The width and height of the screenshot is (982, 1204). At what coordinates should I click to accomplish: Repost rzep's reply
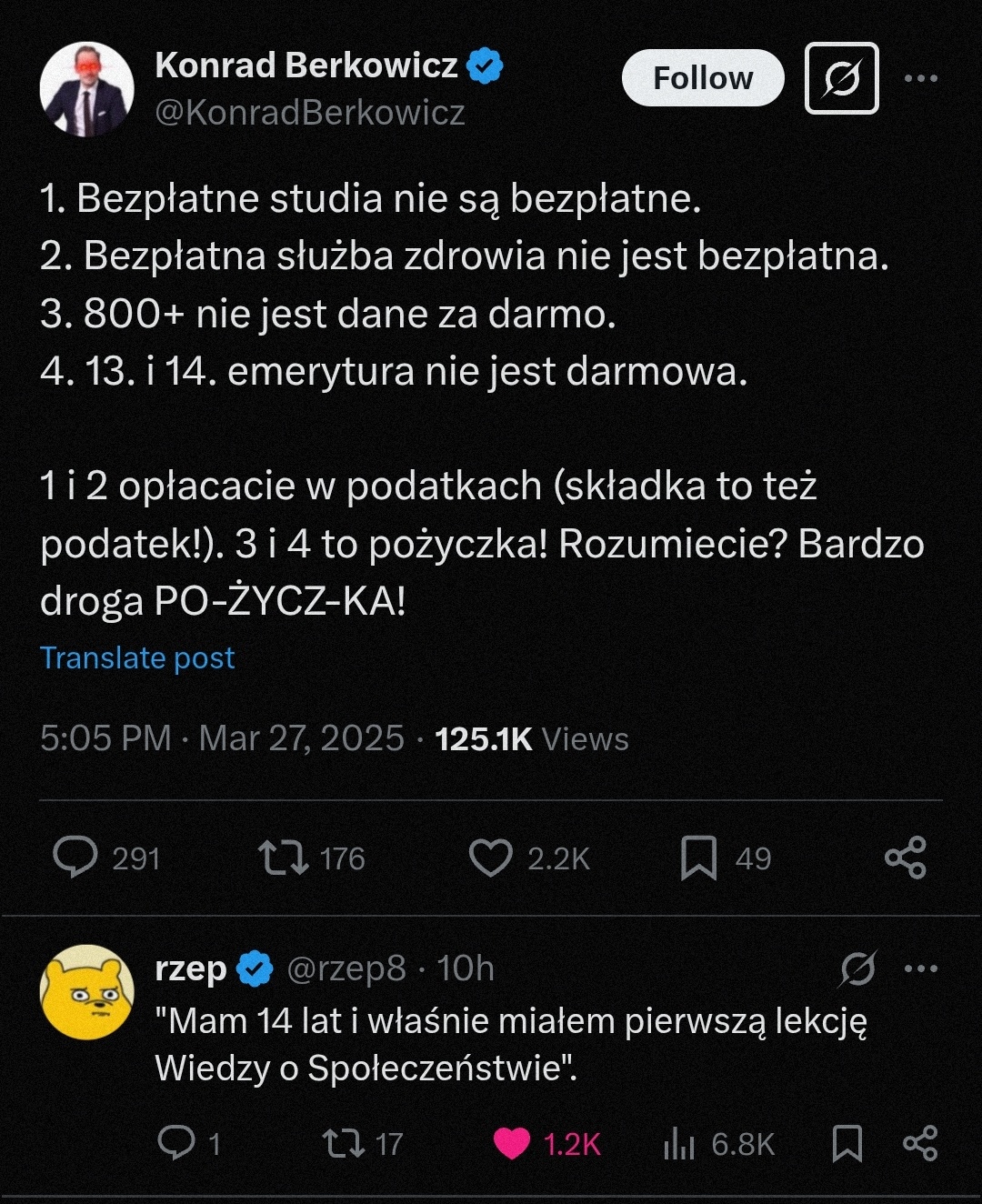[344, 1143]
